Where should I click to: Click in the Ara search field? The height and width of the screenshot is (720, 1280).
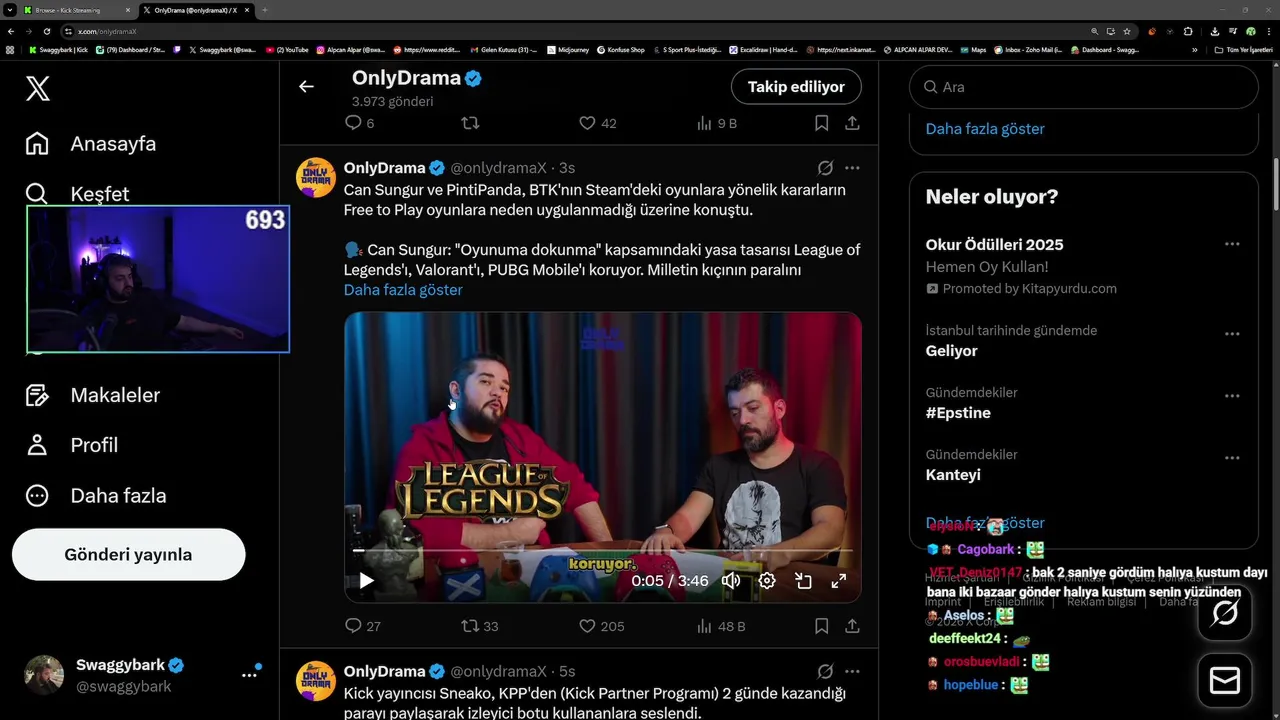[1083, 87]
